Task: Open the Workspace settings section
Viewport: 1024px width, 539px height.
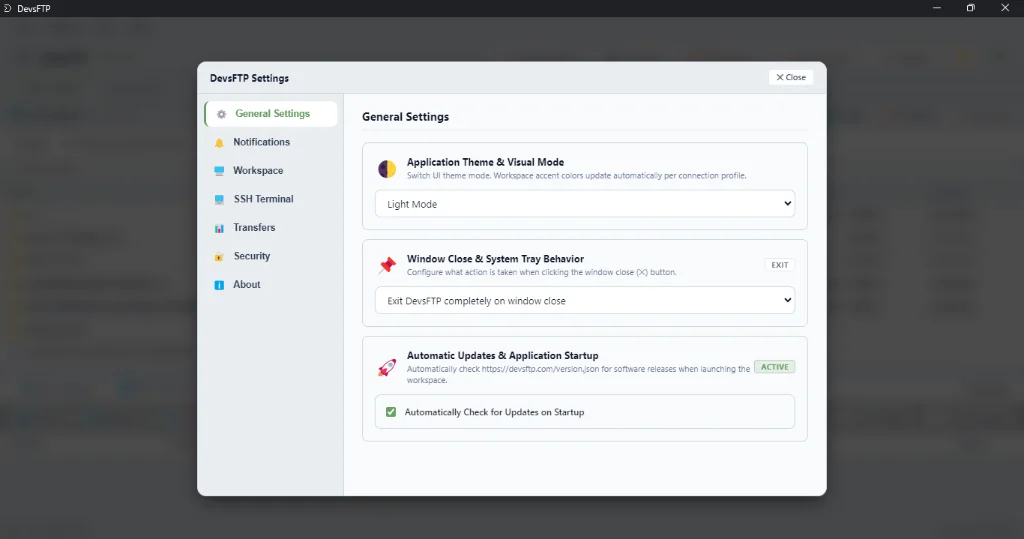Action: pos(271,171)
